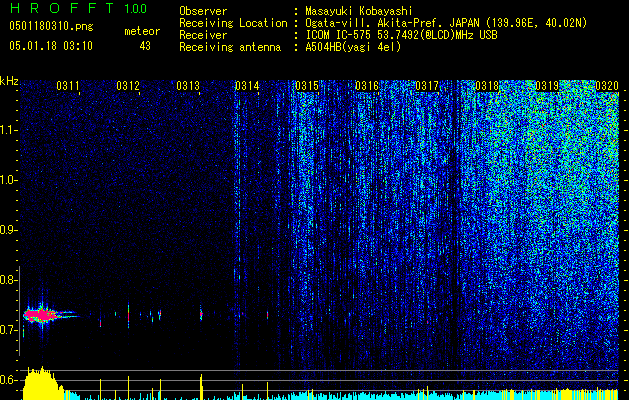629x400 pixels.
Task: Click the 1.1 kHz axis label
Action: pyautogui.click(x=8, y=130)
